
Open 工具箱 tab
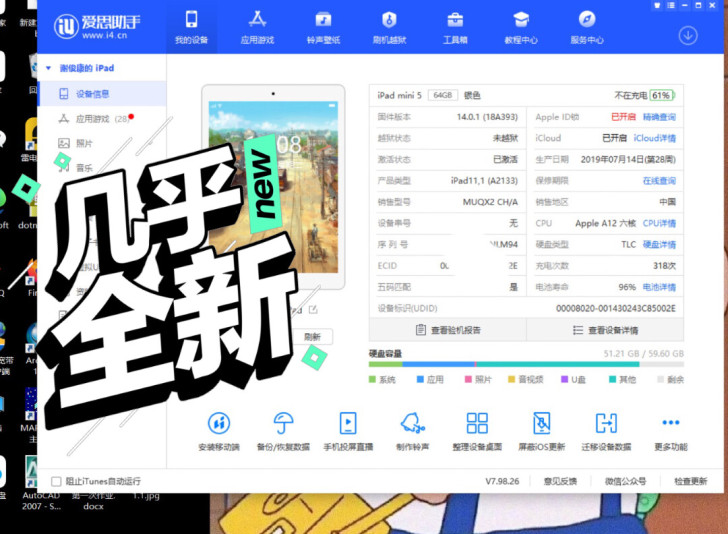point(455,28)
